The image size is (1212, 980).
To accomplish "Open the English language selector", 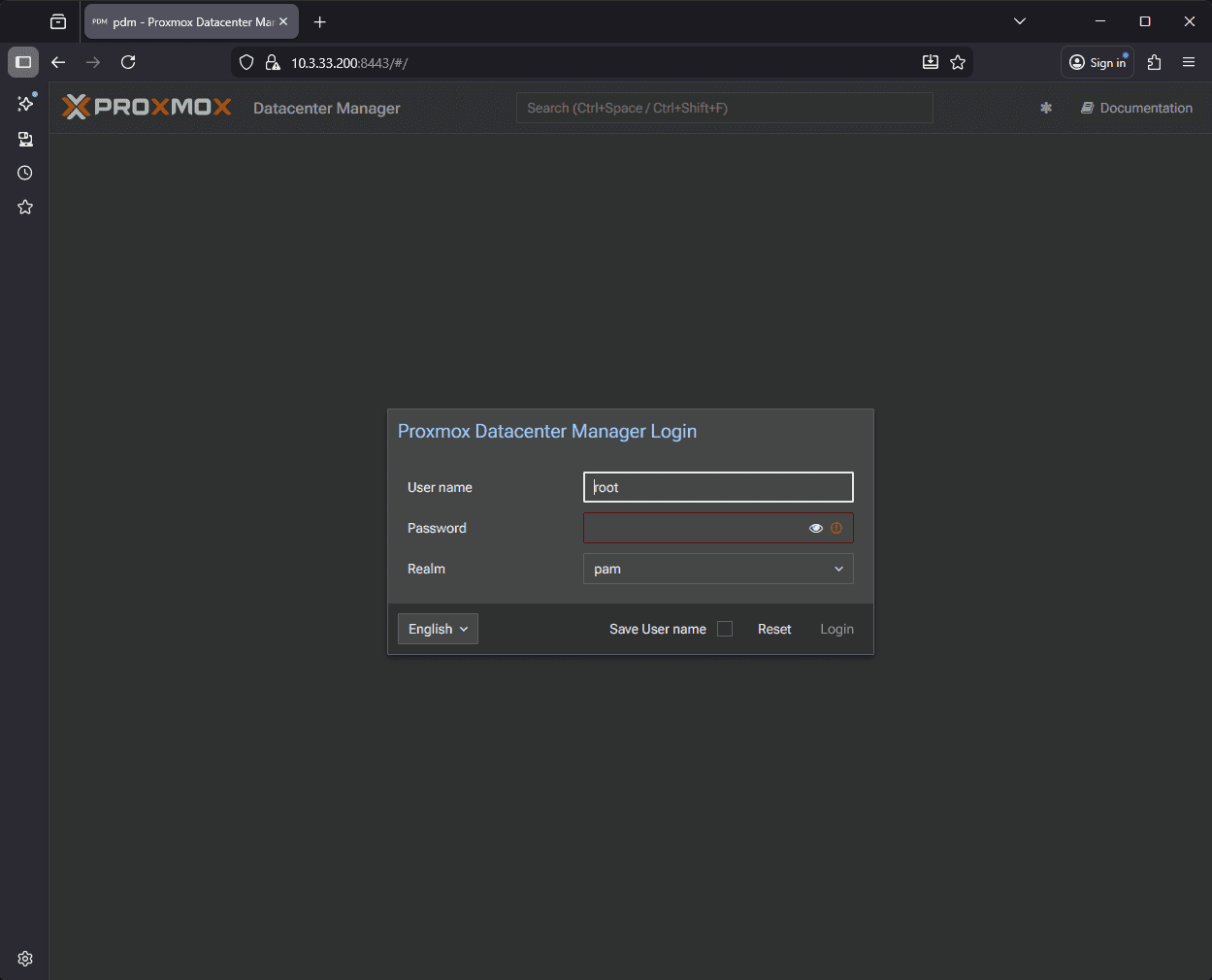I will [x=437, y=629].
